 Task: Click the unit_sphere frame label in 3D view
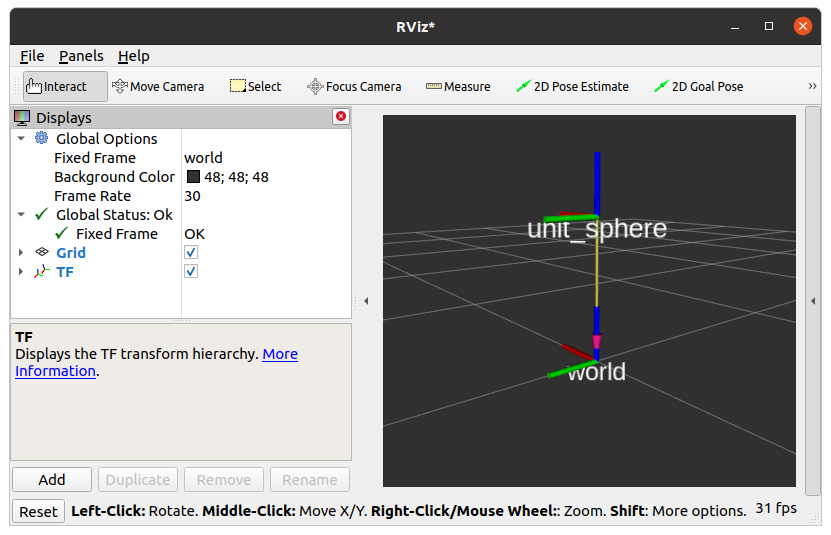[597, 229]
